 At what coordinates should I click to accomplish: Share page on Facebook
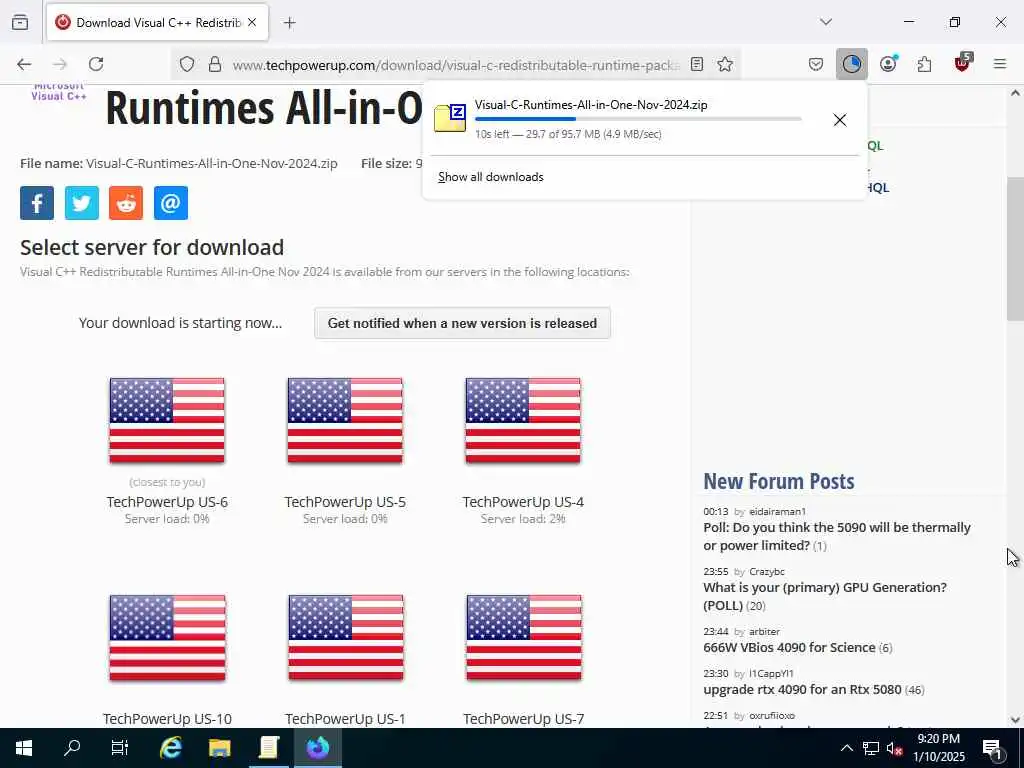[37, 202]
